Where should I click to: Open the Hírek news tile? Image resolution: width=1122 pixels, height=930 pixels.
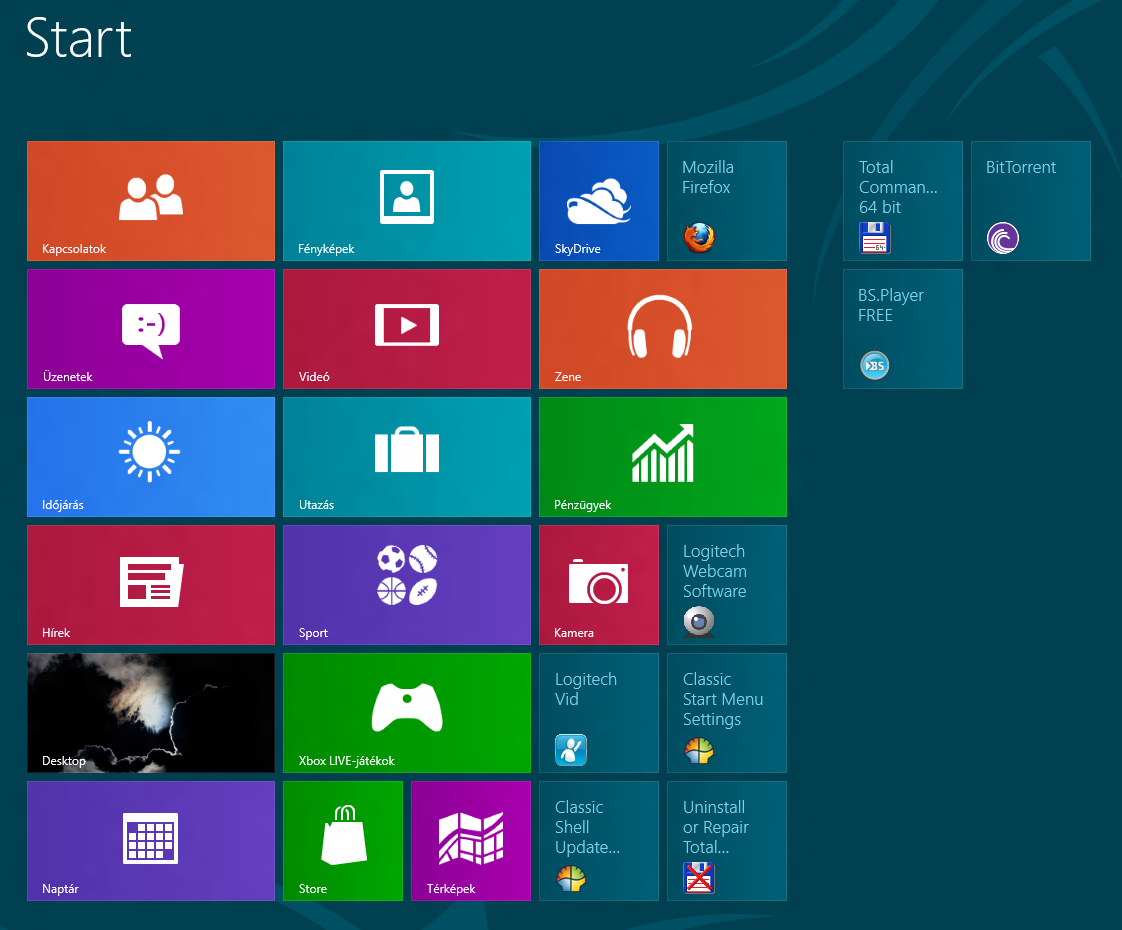click(151, 585)
